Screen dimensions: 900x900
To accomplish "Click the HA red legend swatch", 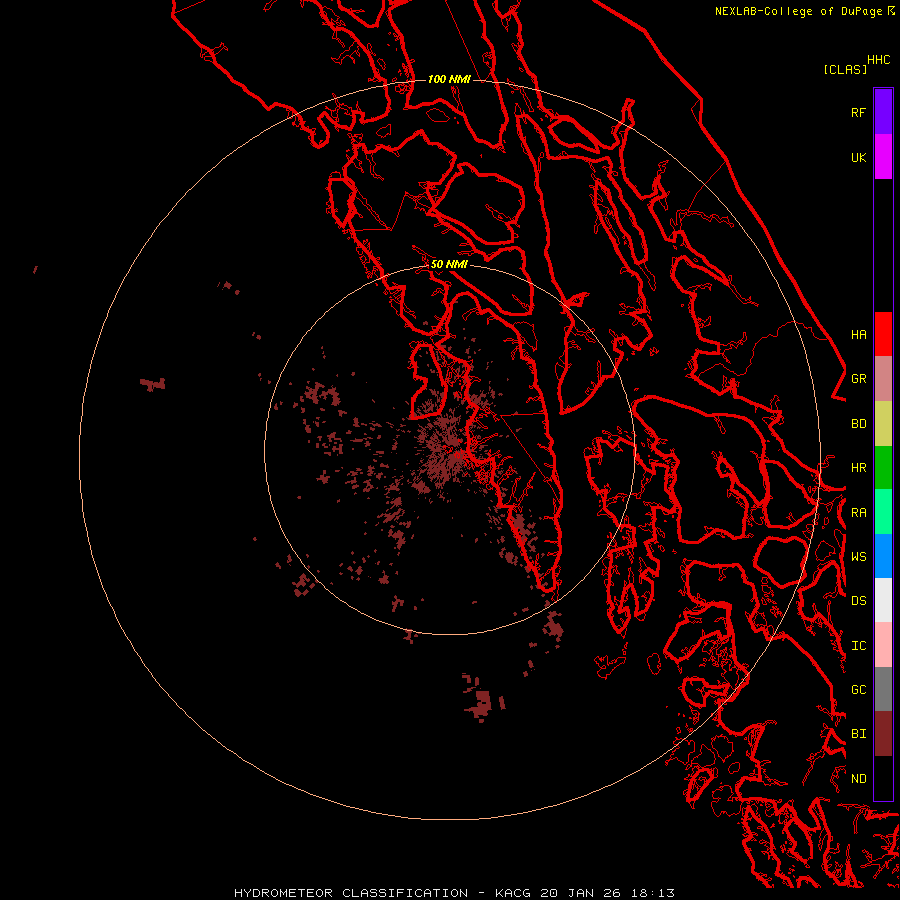I will (x=883, y=334).
